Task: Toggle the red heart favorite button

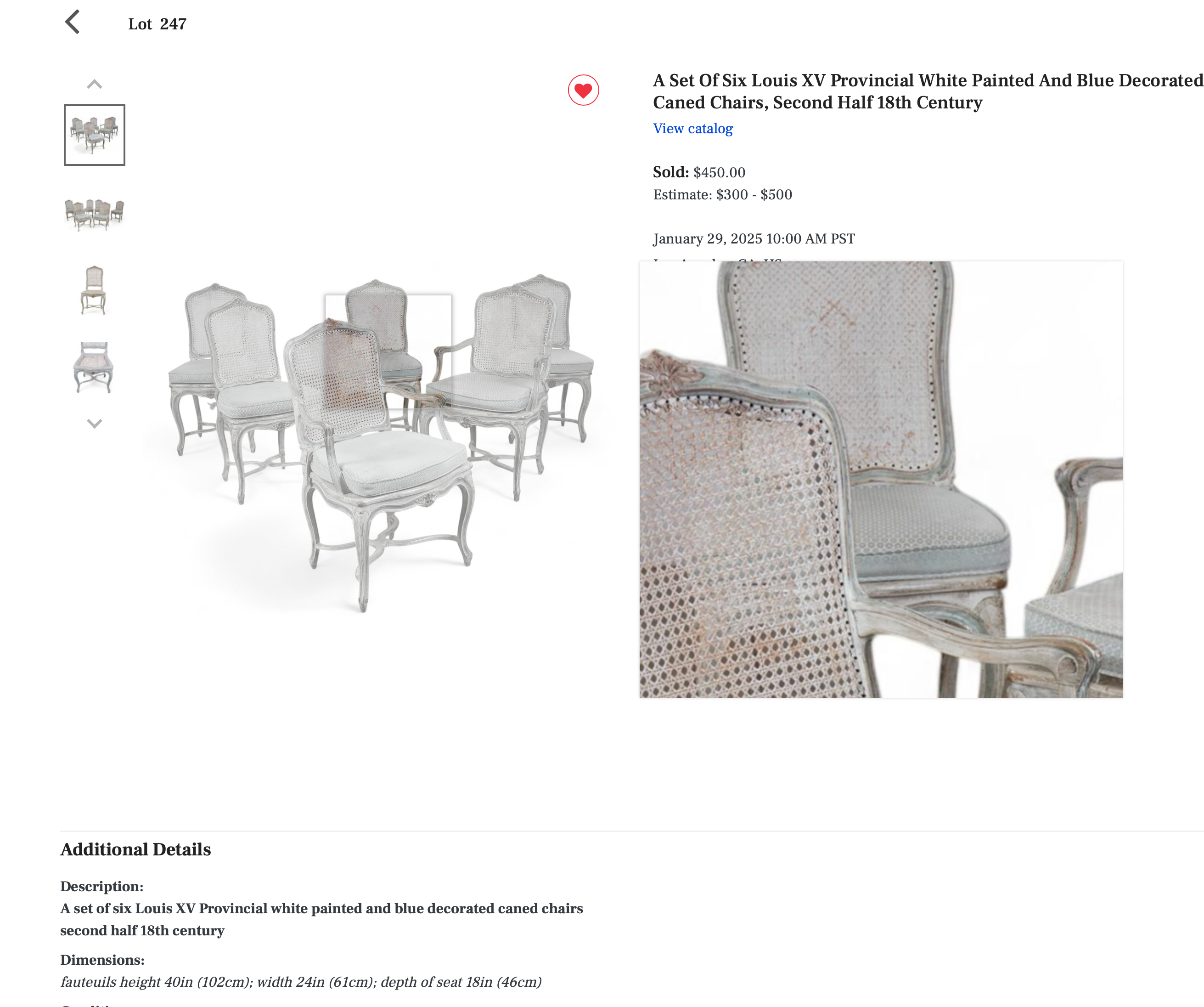Action: point(583,90)
